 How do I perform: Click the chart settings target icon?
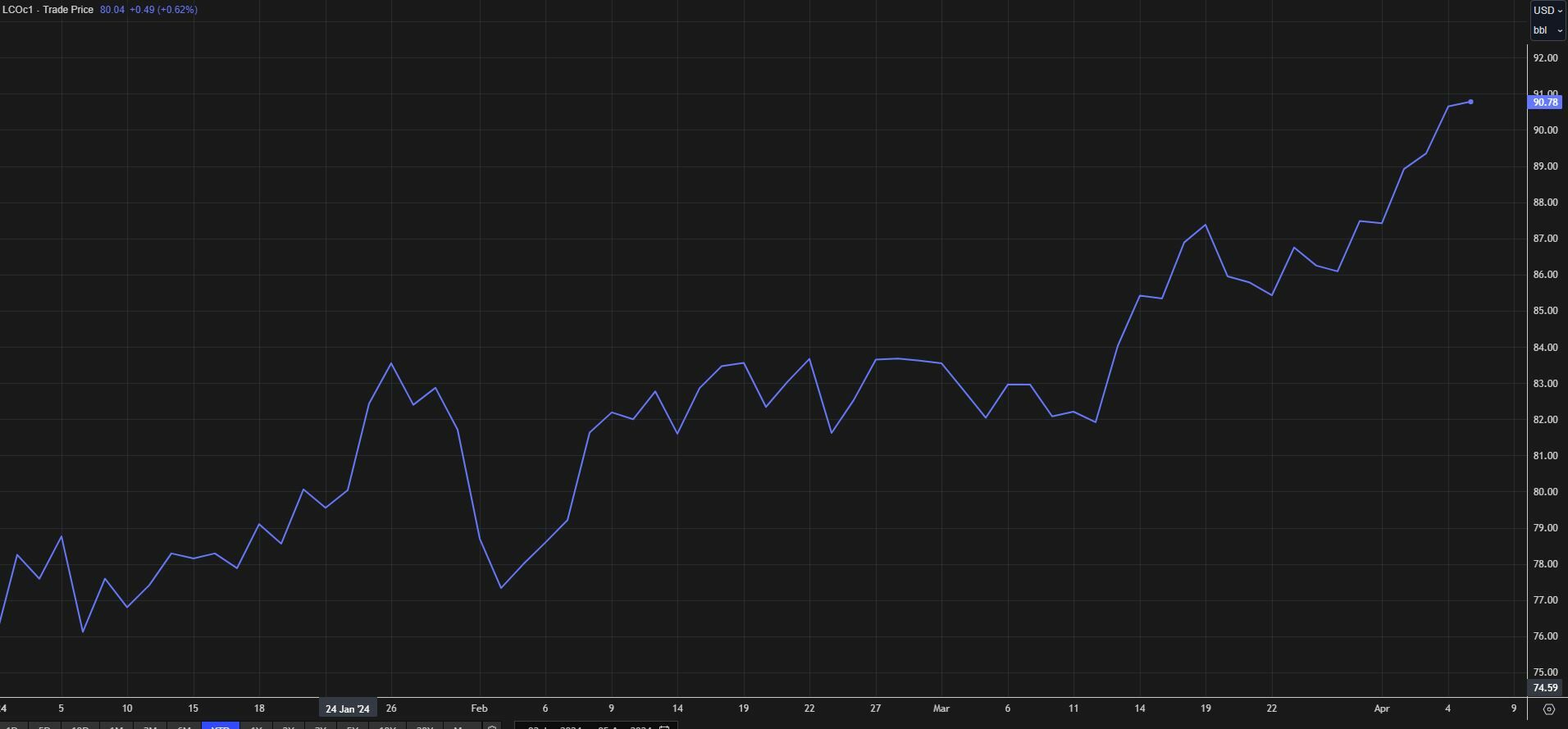1548,708
